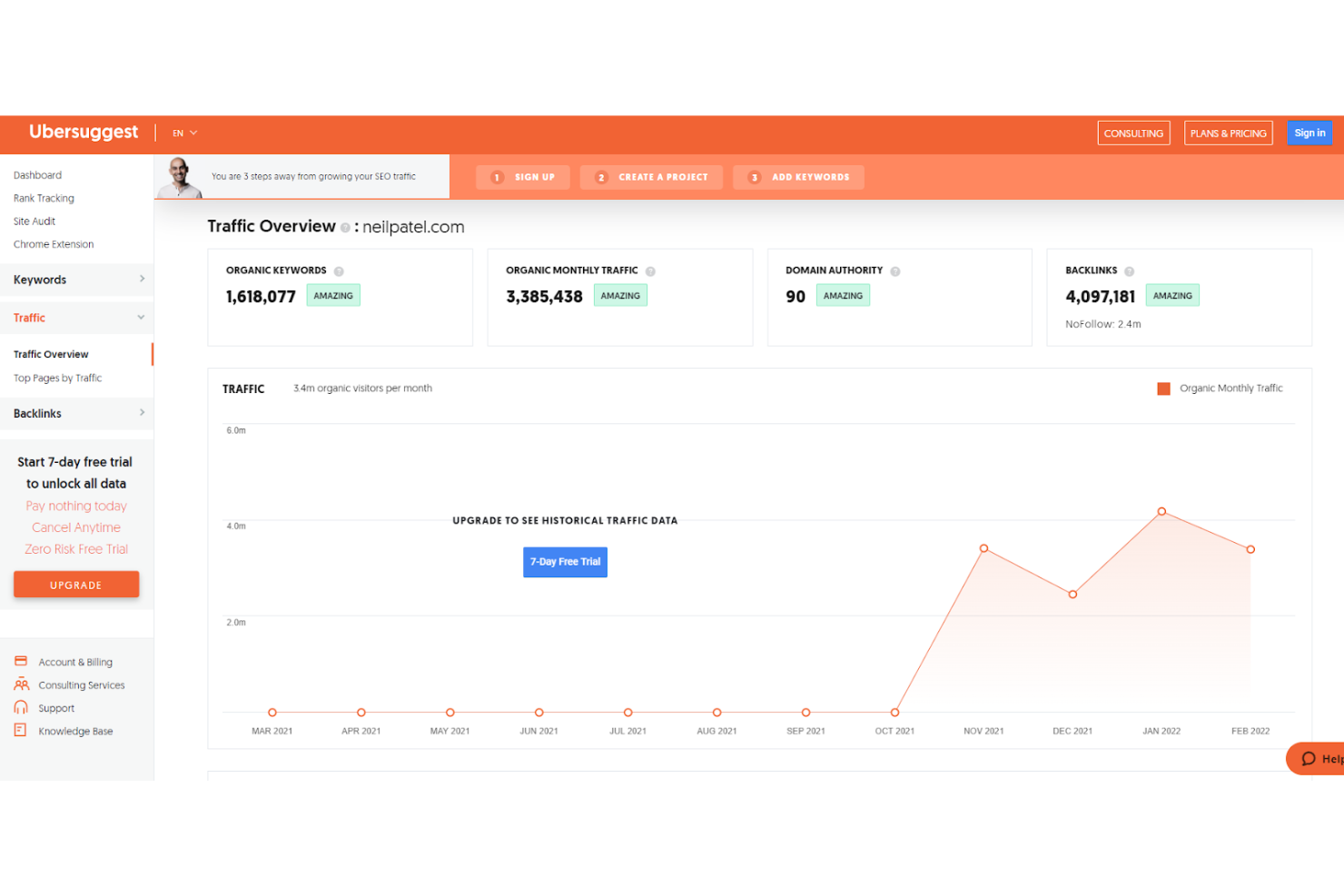Click the domain authority value 90

pos(796,297)
